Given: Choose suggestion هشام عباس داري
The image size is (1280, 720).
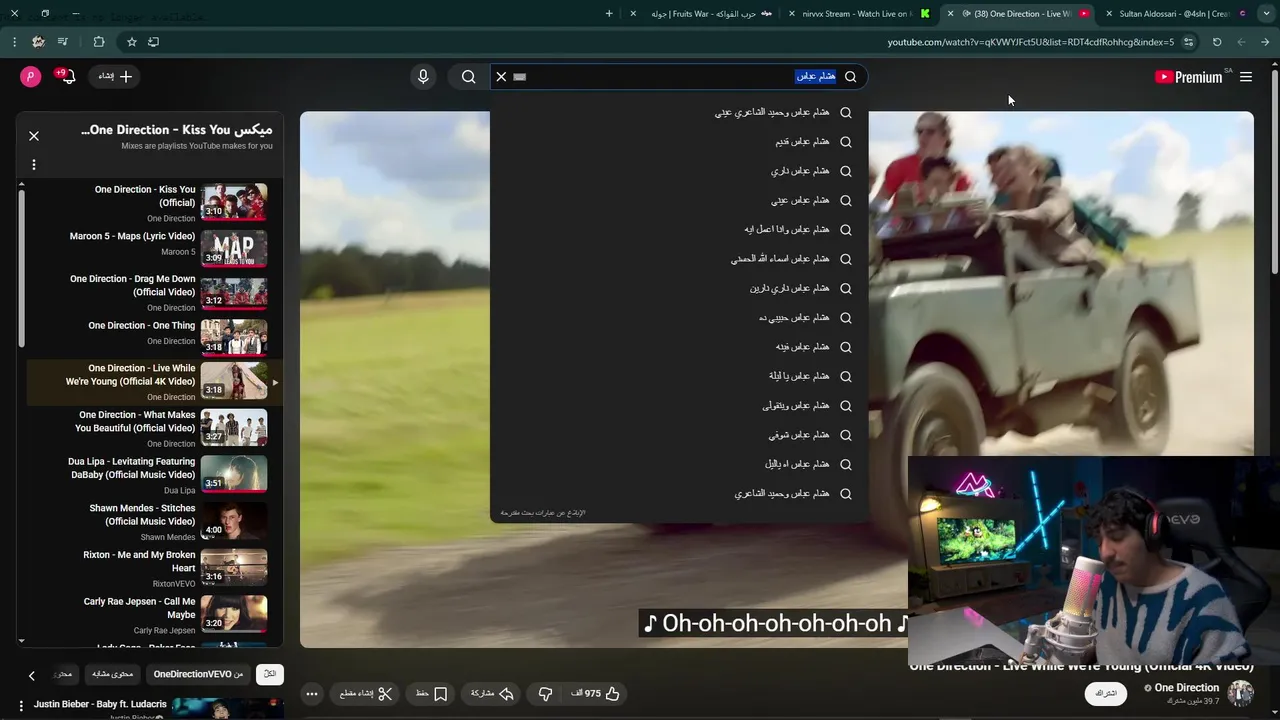Looking at the screenshot, I should pos(679,171).
